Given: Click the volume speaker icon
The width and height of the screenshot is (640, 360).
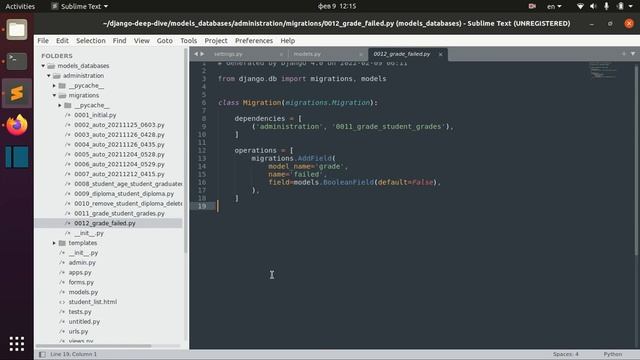Looking at the screenshot, I should 593,6.
